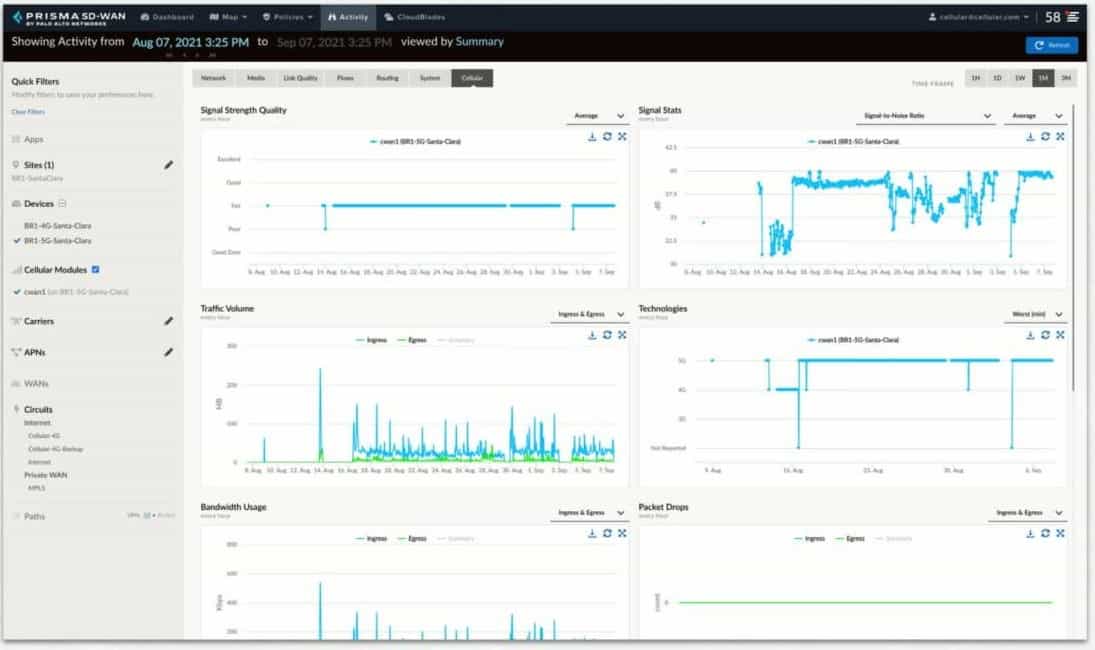The height and width of the screenshot is (650, 1095).
Task: Expand the Packet Drops chart fullscreen
Action: (x=1060, y=533)
